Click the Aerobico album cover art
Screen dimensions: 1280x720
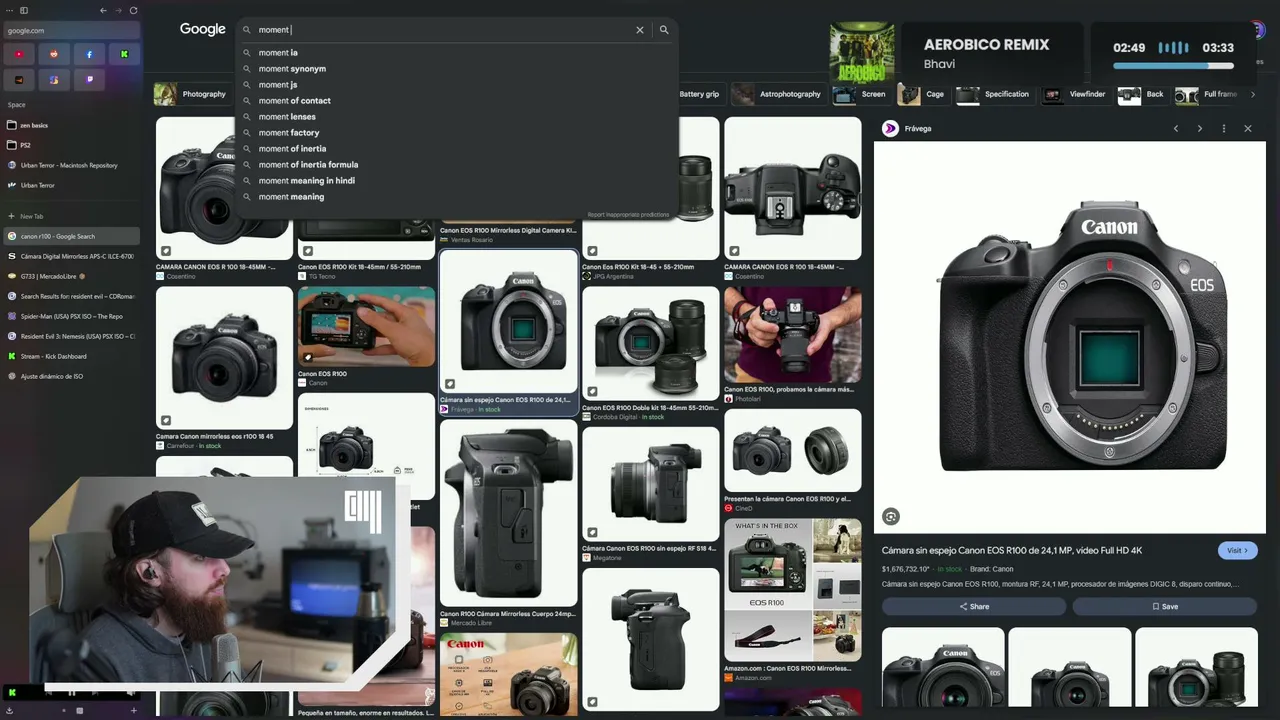click(862, 54)
